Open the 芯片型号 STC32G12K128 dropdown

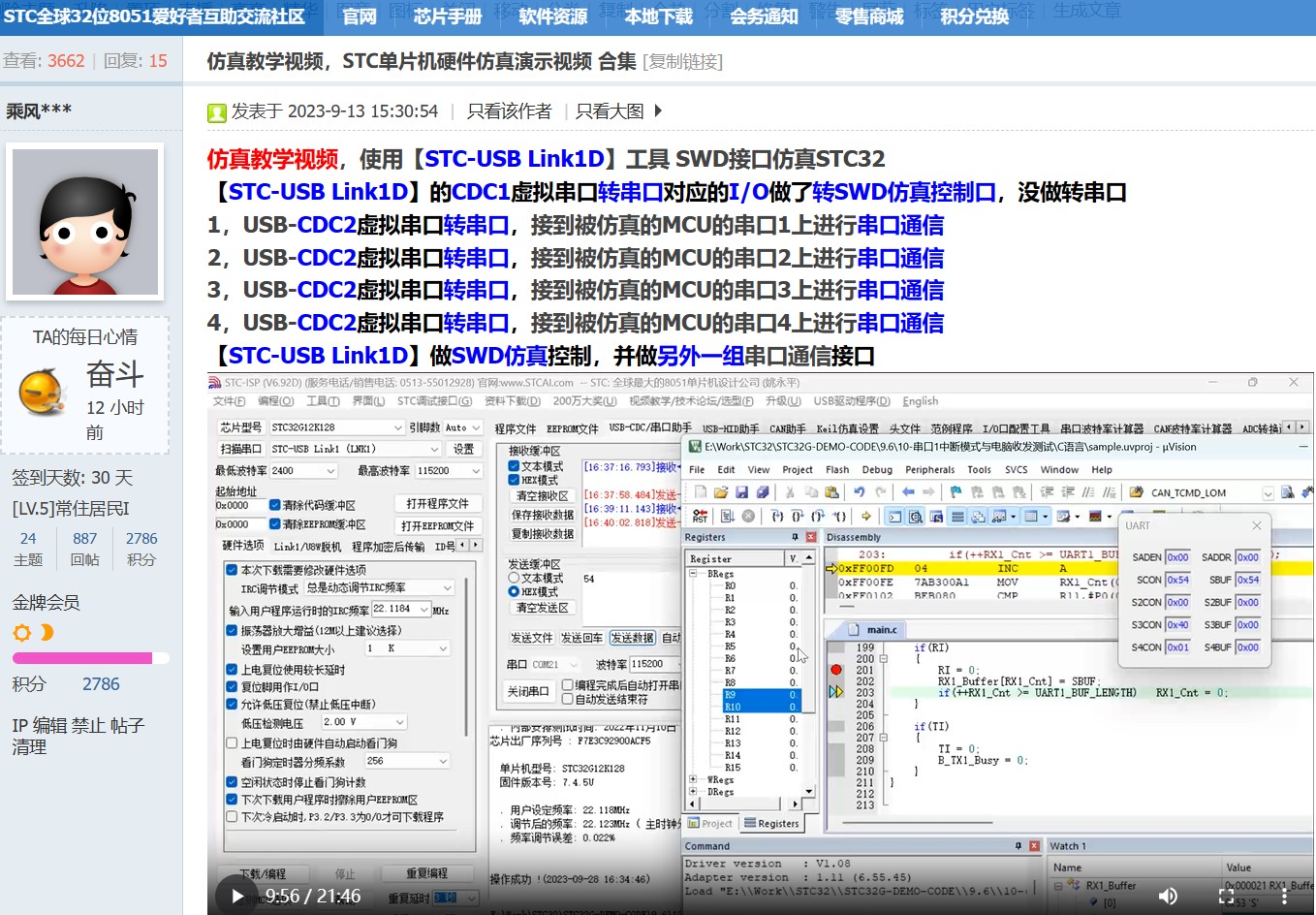point(397,427)
